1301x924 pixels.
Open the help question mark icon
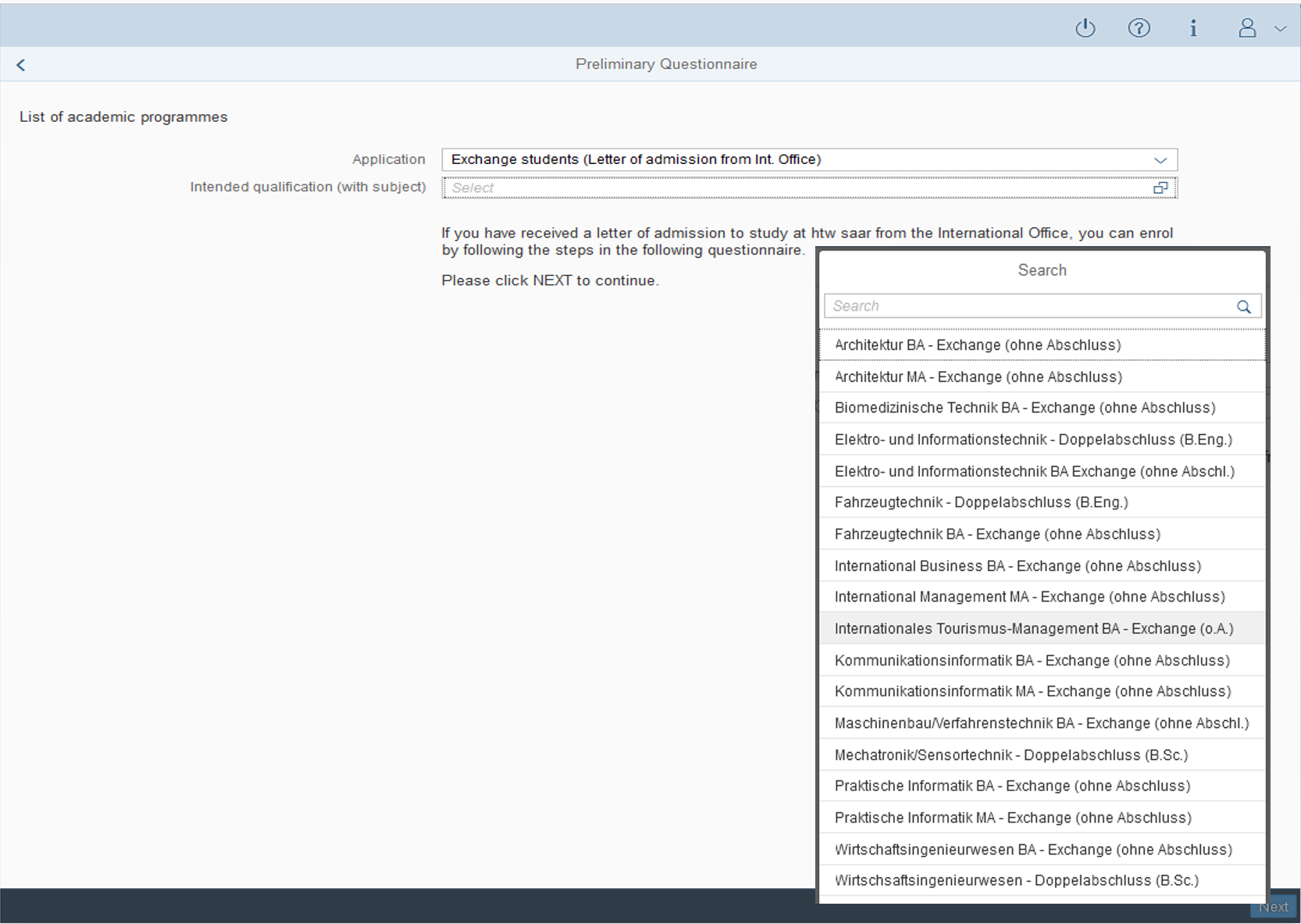click(1139, 29)
